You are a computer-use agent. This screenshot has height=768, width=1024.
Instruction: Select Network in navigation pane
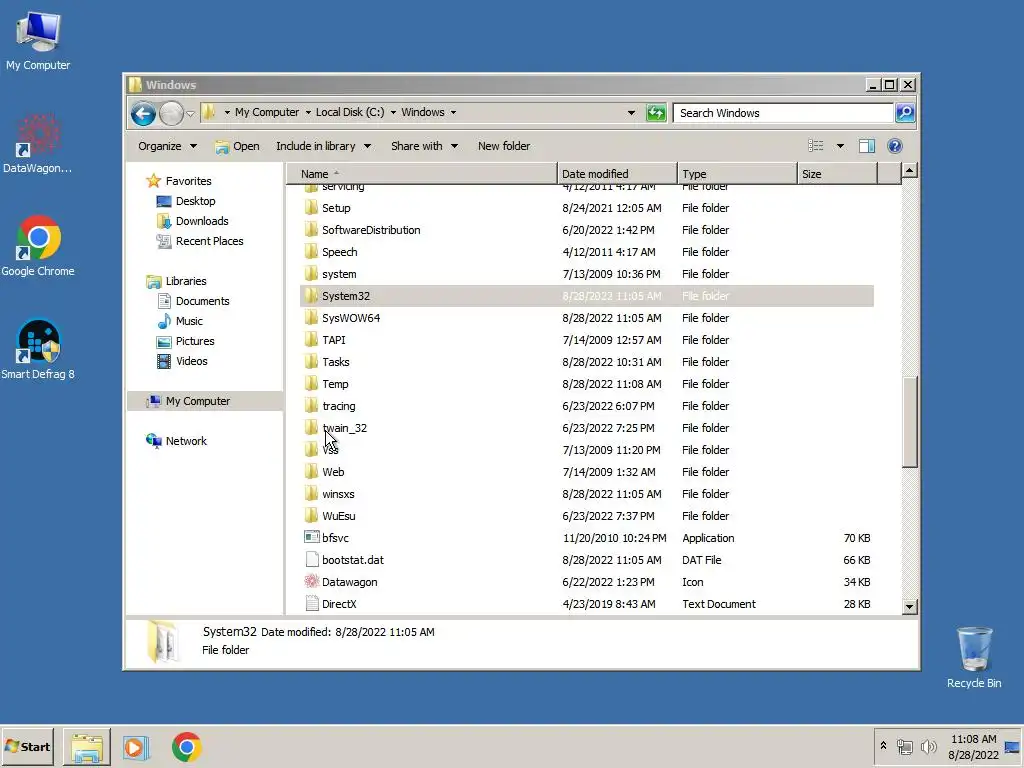tap(185, 441)
